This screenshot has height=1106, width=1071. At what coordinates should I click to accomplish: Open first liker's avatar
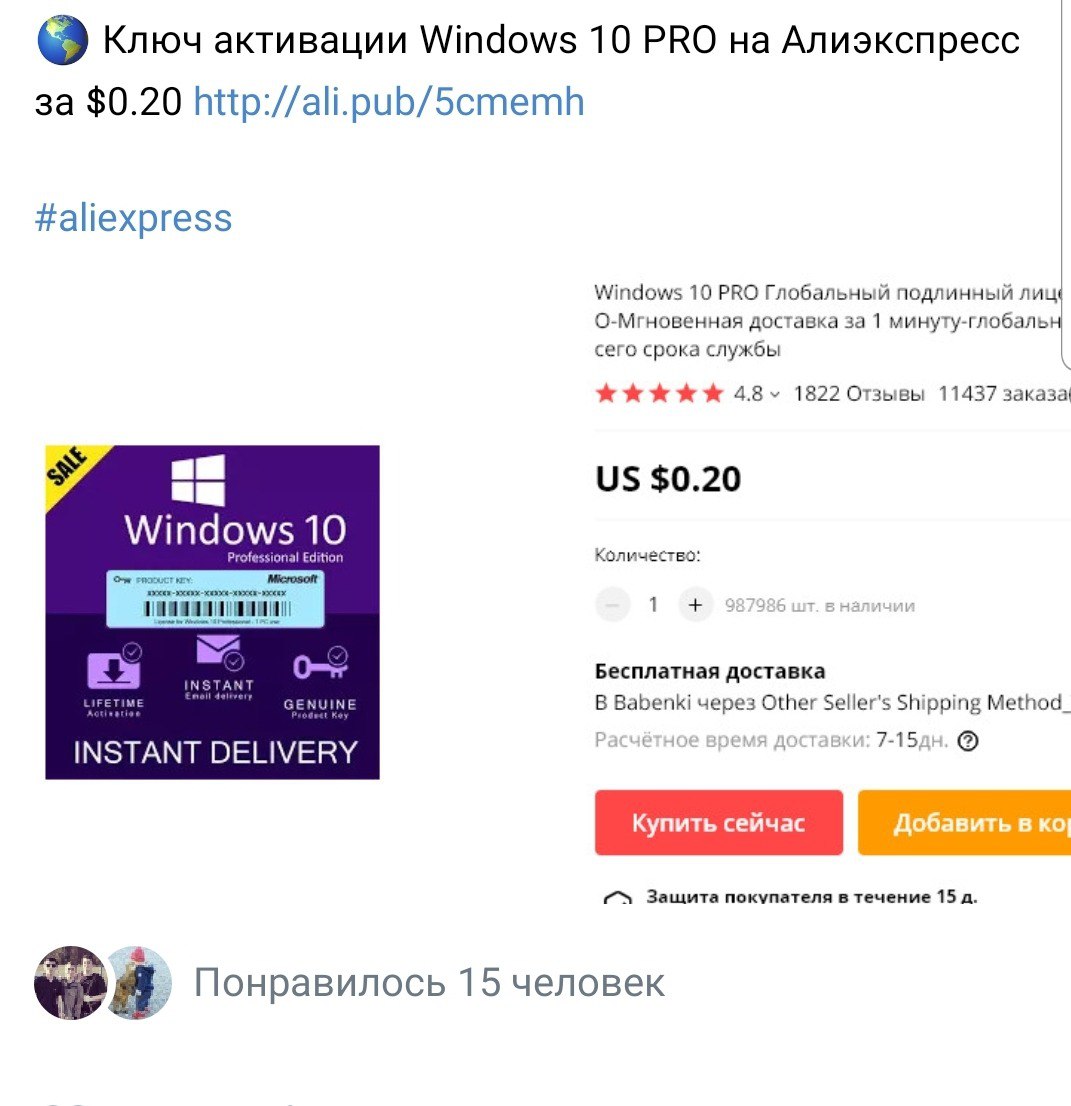[70, 983]
